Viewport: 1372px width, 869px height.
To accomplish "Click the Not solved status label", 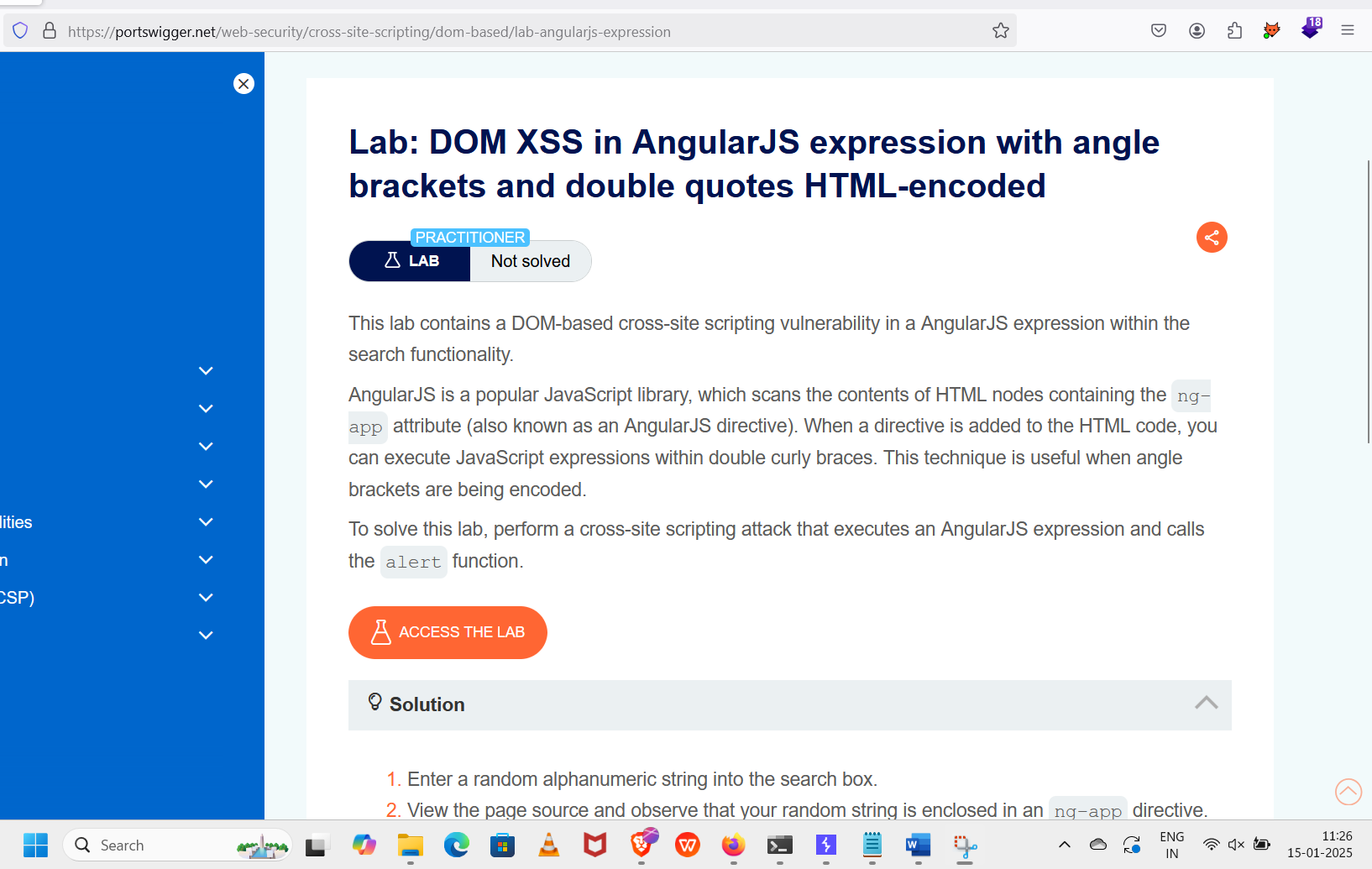I will pyautogui.click(x=531, y=261).
